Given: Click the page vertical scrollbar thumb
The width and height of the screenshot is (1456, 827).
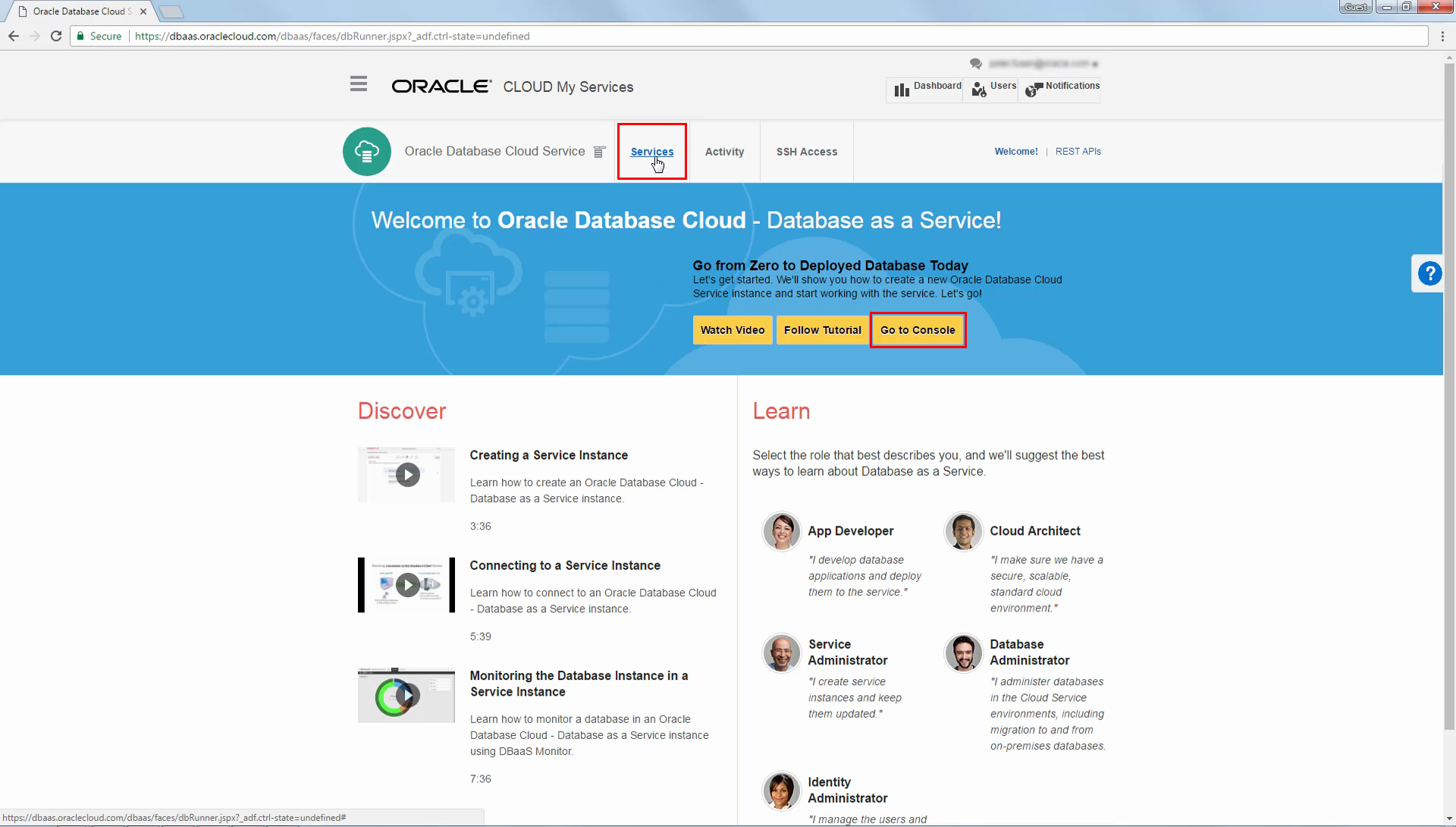Looking at the screenshot, I should [x=1449, y=395].
